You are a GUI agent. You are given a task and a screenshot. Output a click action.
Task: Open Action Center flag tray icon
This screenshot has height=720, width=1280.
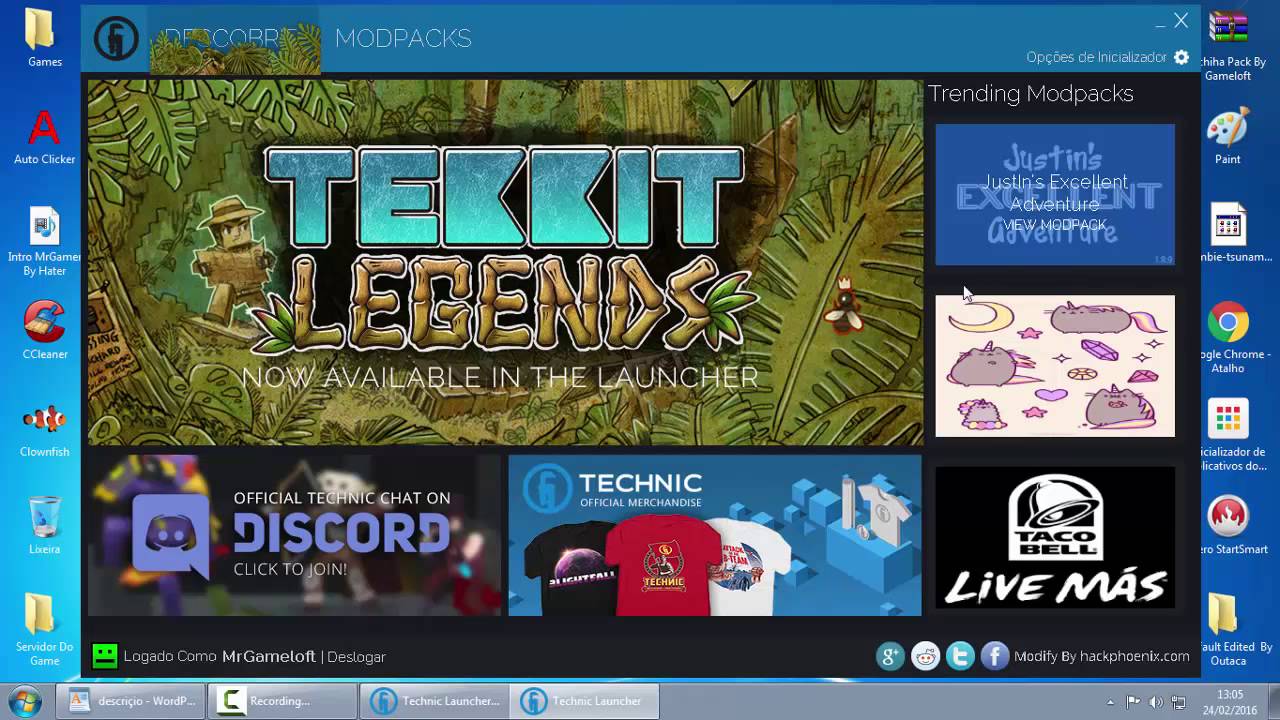pyautogui.click(x=1133, y=702)
